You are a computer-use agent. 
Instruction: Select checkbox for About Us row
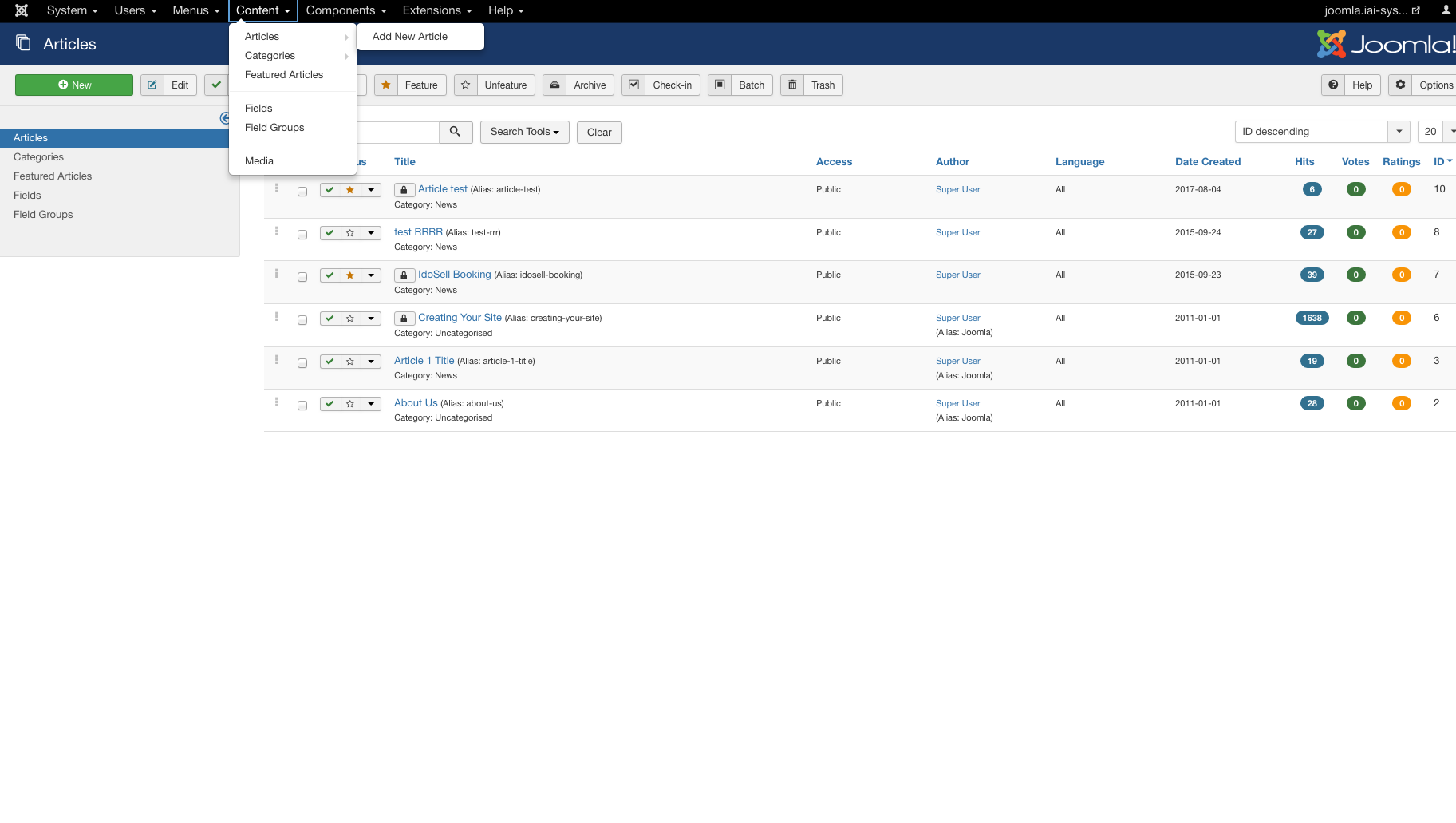click(302, 406)
